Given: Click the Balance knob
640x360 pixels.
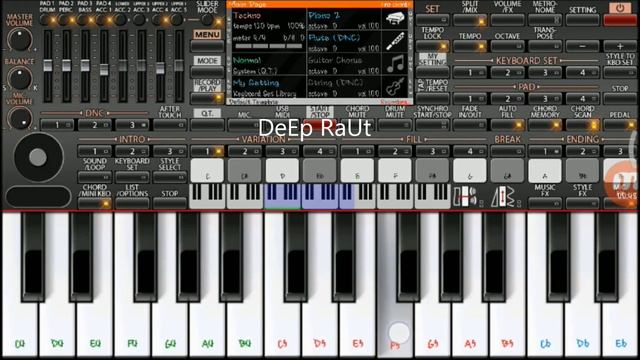Looking at the screenshot, I should [19, 78].
